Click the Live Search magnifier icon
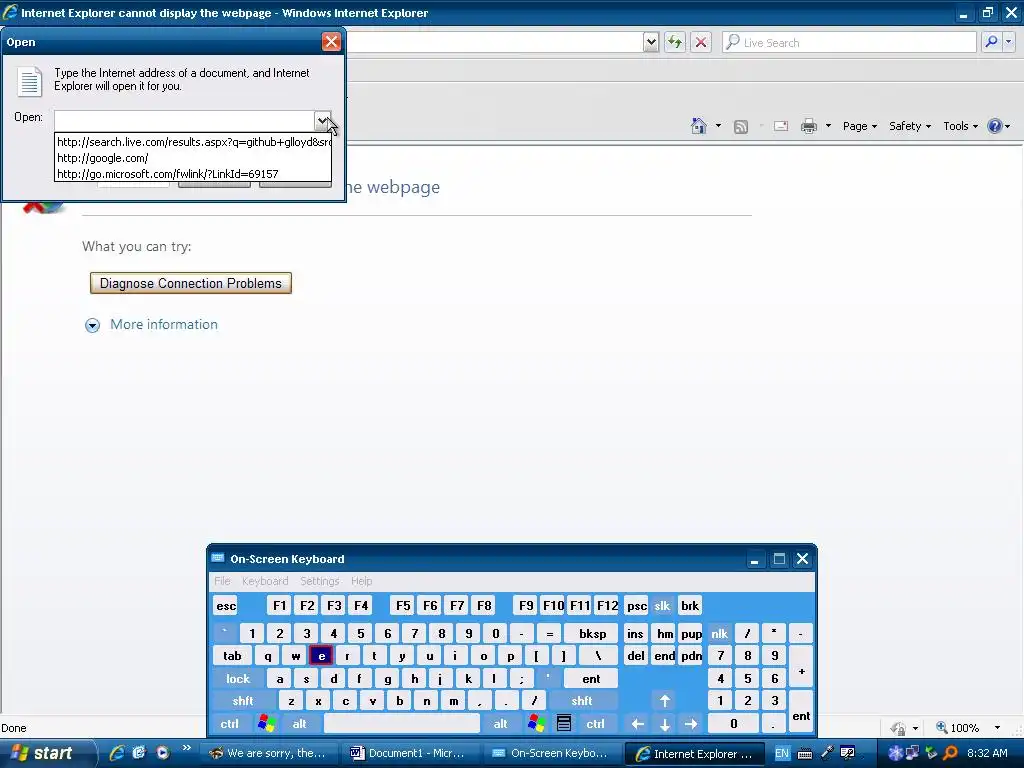Image resolution: width=1024 pixels, height=768 pixels. (991, 42)
